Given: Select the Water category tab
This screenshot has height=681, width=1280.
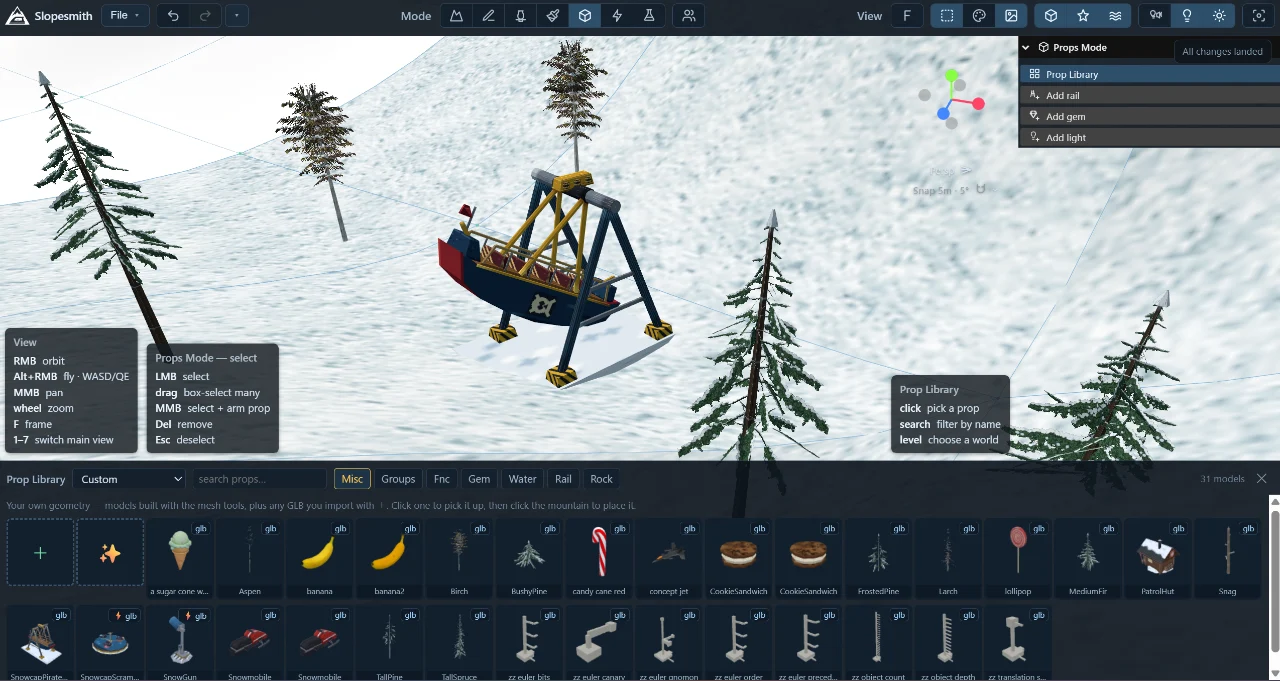Looking at the screenshot, I should click(x=522, y=479).
